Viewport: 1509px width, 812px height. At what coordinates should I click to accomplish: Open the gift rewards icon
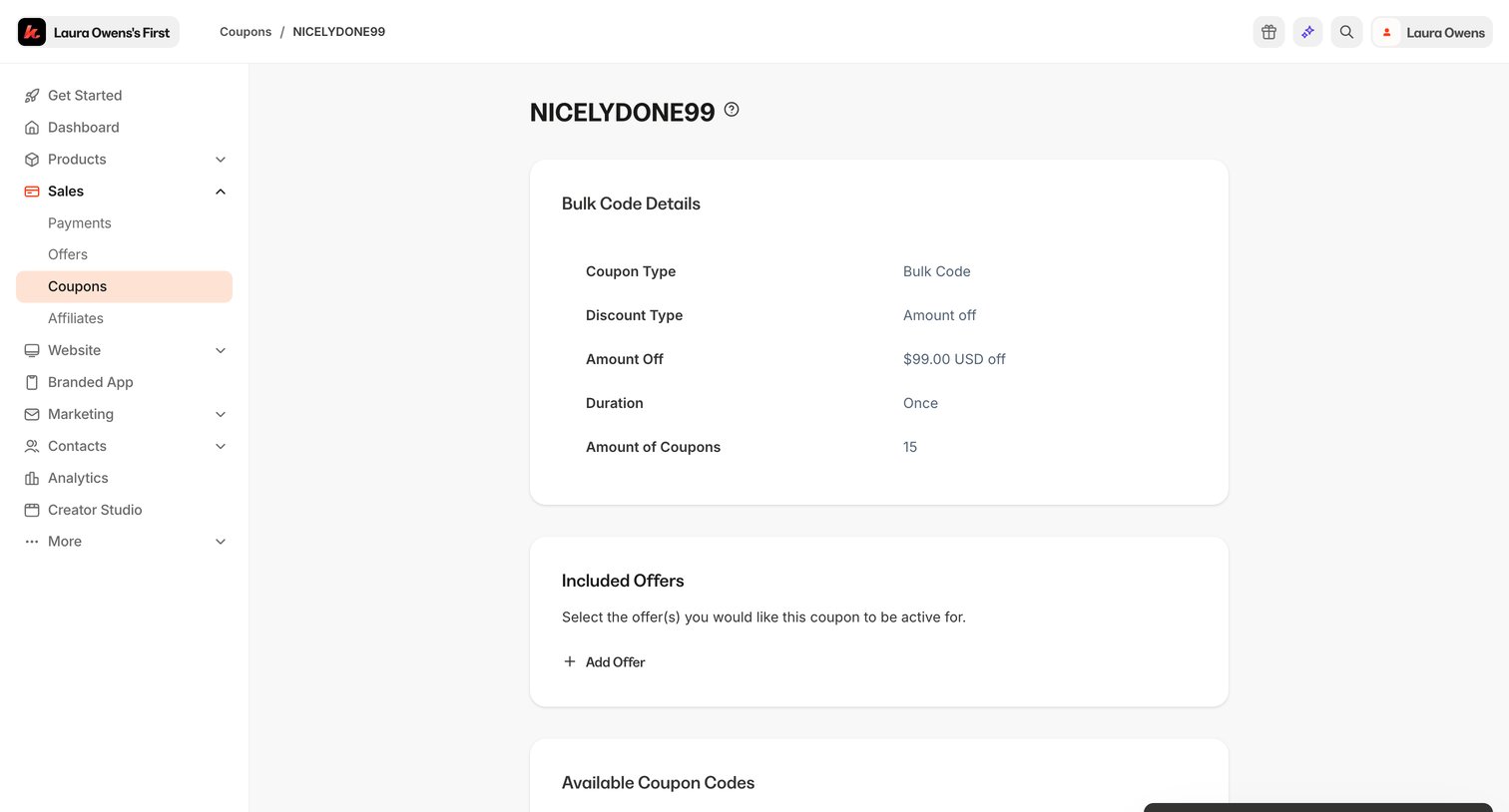[x=1268, y=32]
